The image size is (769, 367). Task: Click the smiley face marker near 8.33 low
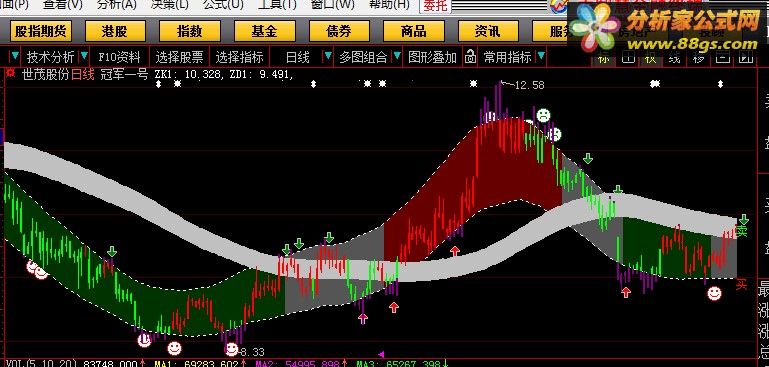231,349
